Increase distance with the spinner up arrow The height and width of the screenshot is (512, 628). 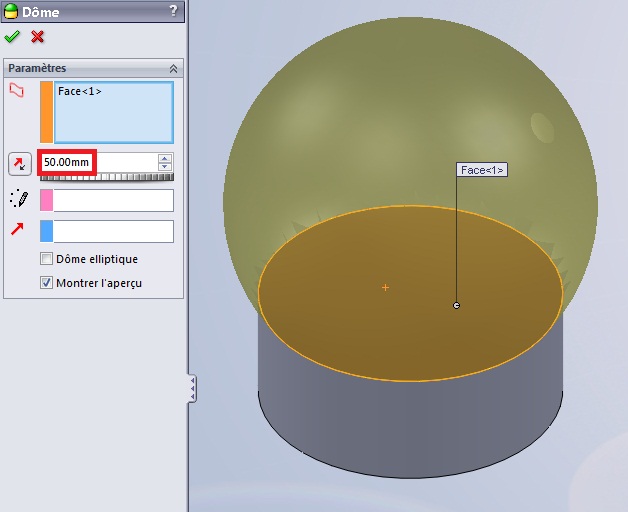[x=164, y=157]
